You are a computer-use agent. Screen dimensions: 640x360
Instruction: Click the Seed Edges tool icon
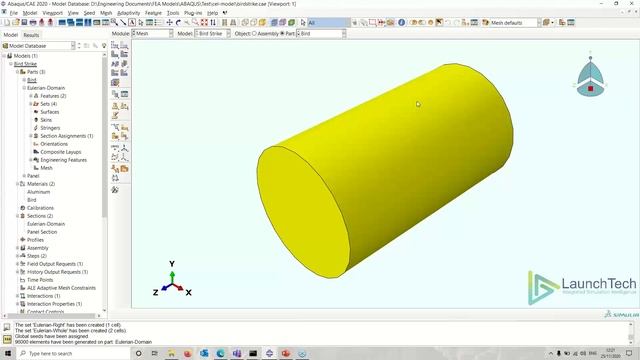pos(124,46)
